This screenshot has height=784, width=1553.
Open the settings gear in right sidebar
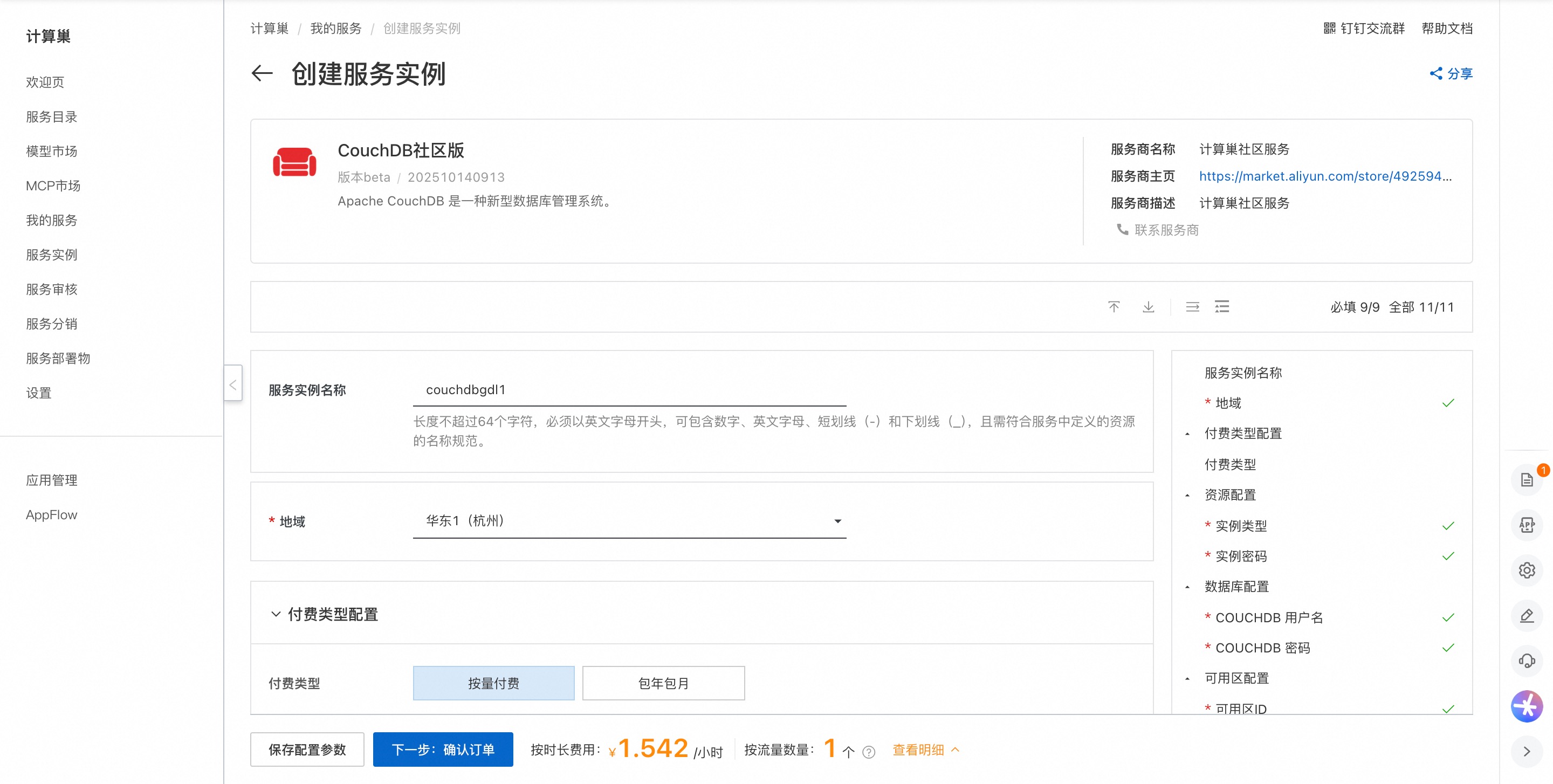[x=1526, y=570]
